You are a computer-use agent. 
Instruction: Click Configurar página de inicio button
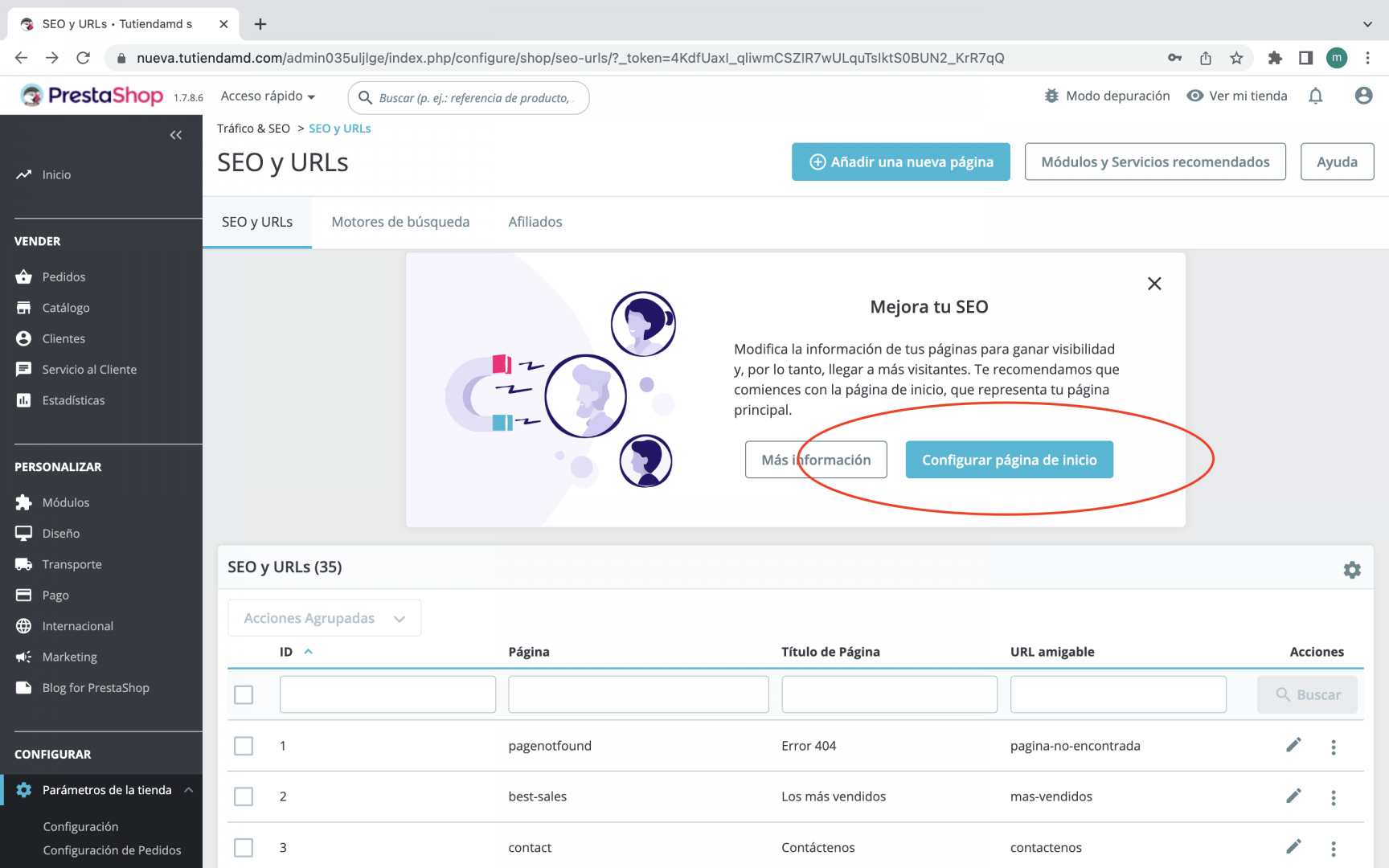point(1009,460)
